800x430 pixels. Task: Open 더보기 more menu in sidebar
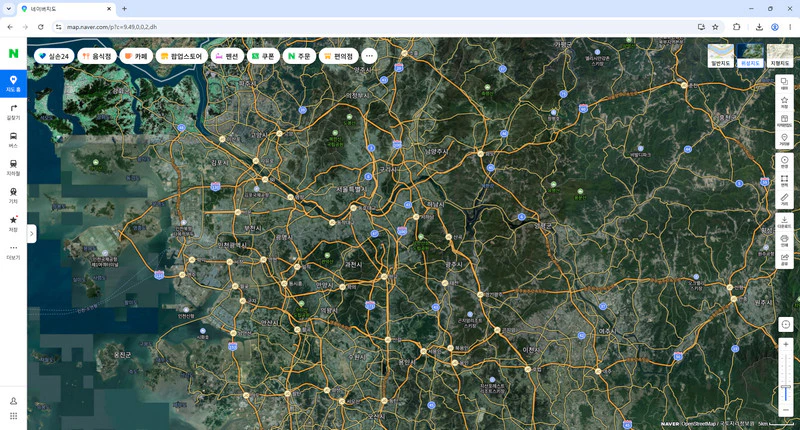coord(13,251)
